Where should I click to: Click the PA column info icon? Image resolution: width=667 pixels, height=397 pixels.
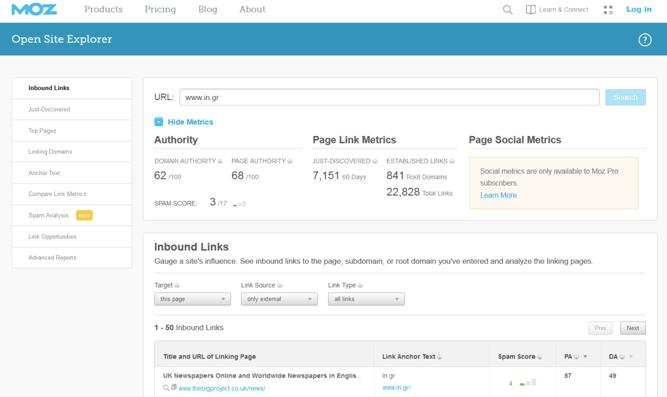[x=576, y=357]
